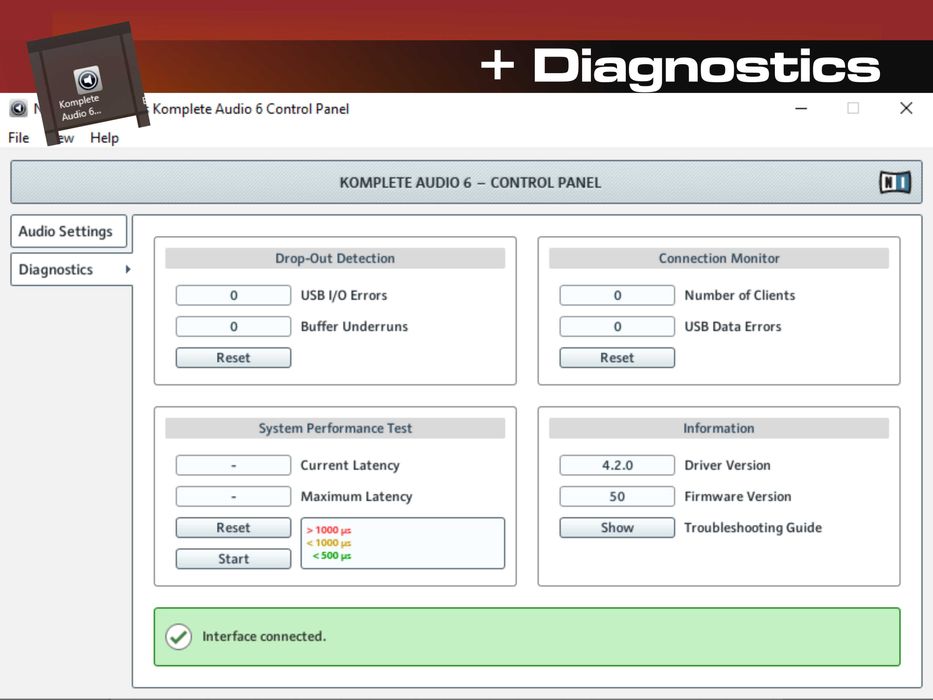Select the Diagnostics tab

[71, 269]
